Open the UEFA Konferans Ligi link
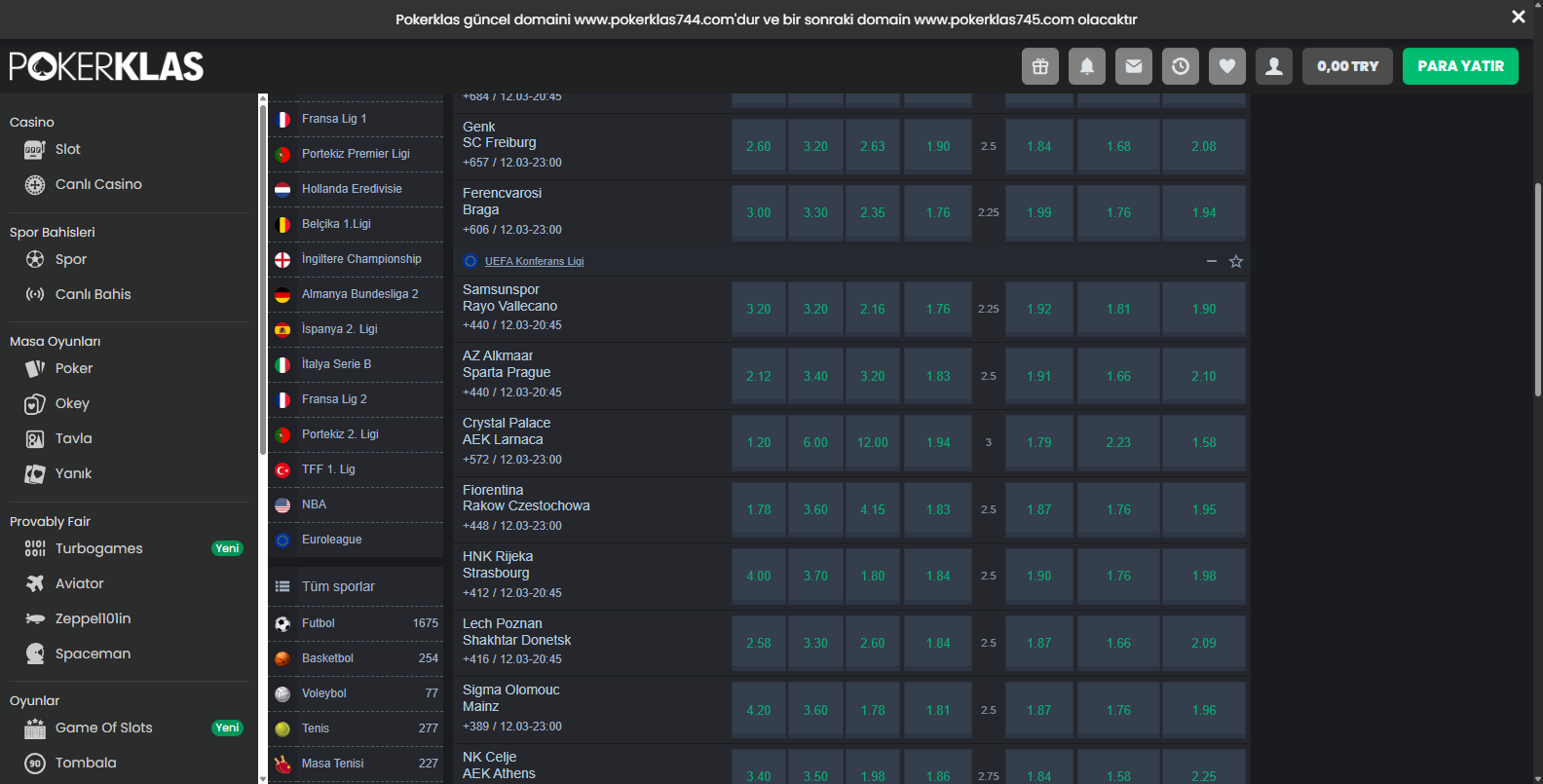The image size is (1543, 784). coord(534,261)
